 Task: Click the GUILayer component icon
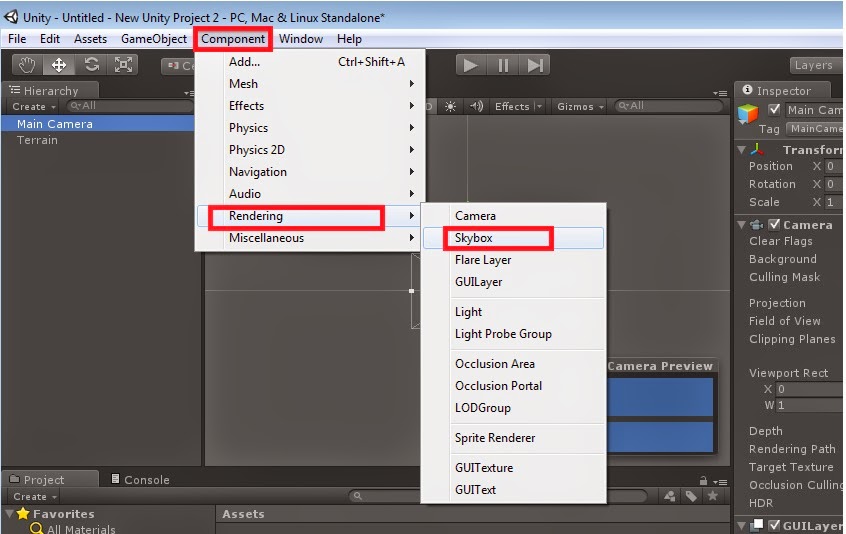(758, 525)
